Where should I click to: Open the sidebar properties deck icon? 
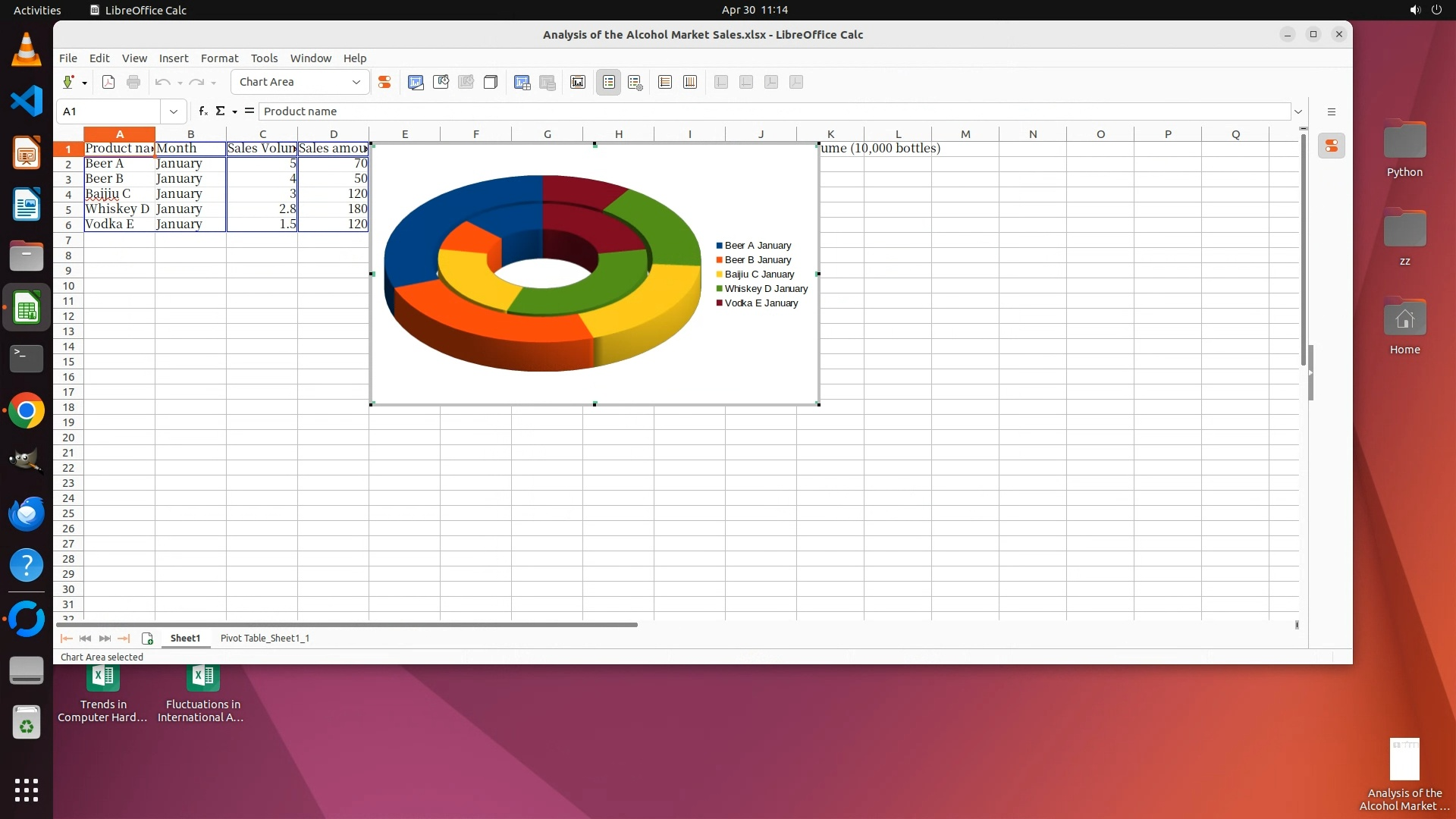pyautogui.click(x=1332, y=146)
